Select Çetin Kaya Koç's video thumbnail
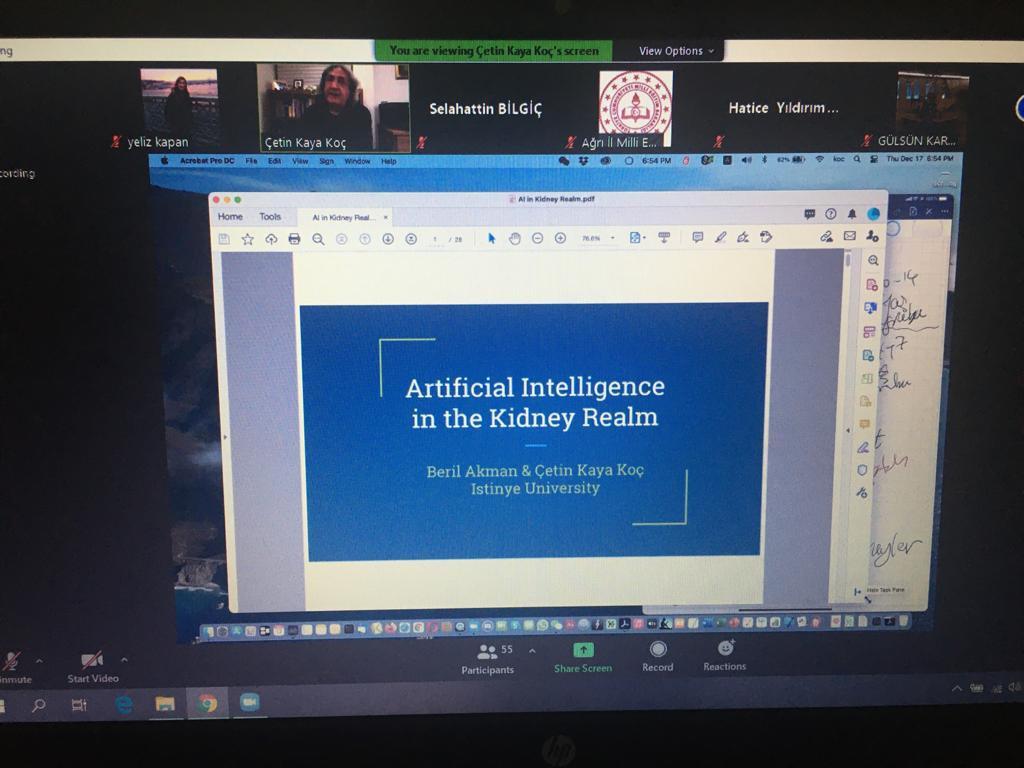Screen dimensions: 1024x768 pos(333,107)
